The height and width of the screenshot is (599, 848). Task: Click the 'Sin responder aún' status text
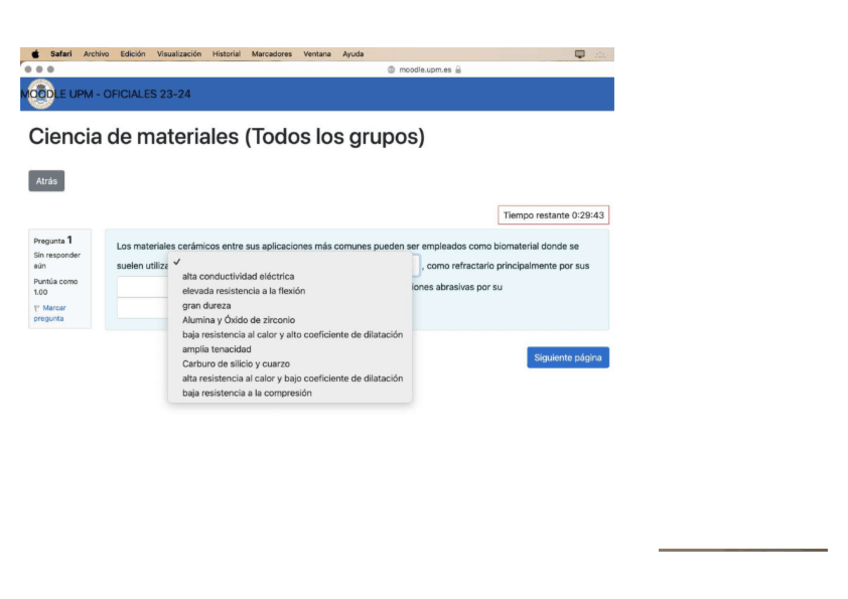[57, 260]
